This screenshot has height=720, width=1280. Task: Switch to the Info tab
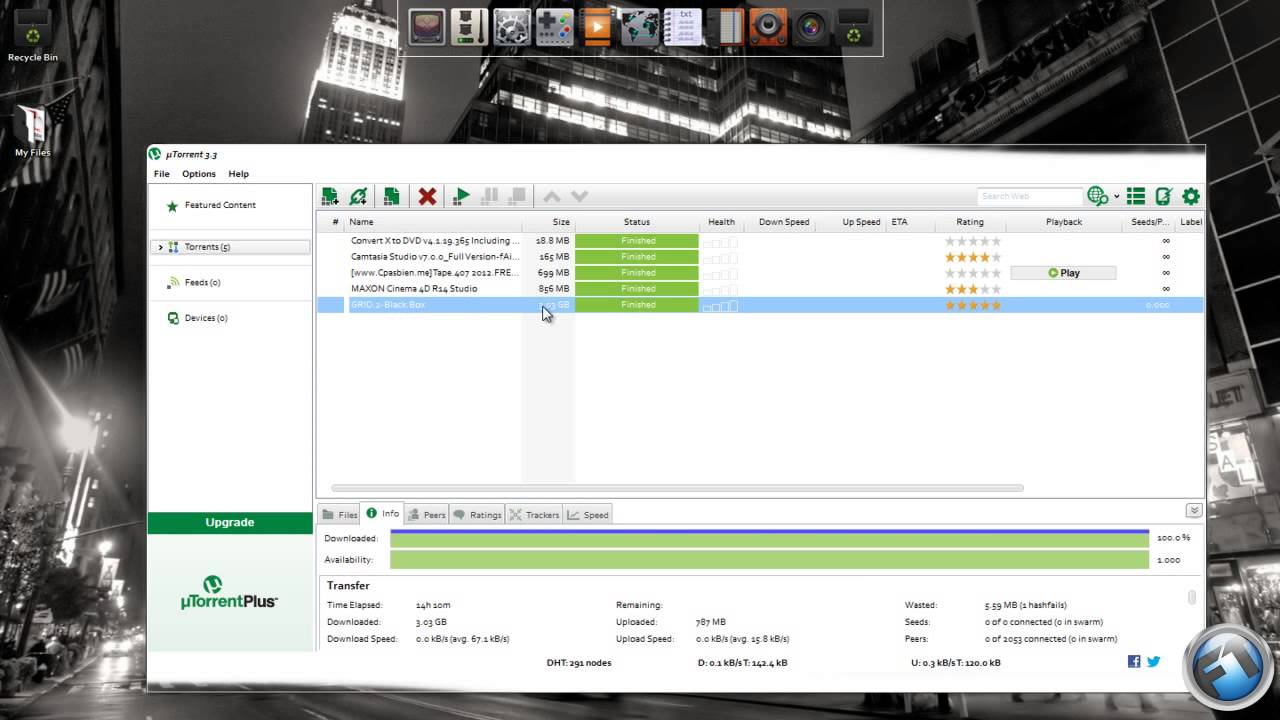tap(382, 514)
